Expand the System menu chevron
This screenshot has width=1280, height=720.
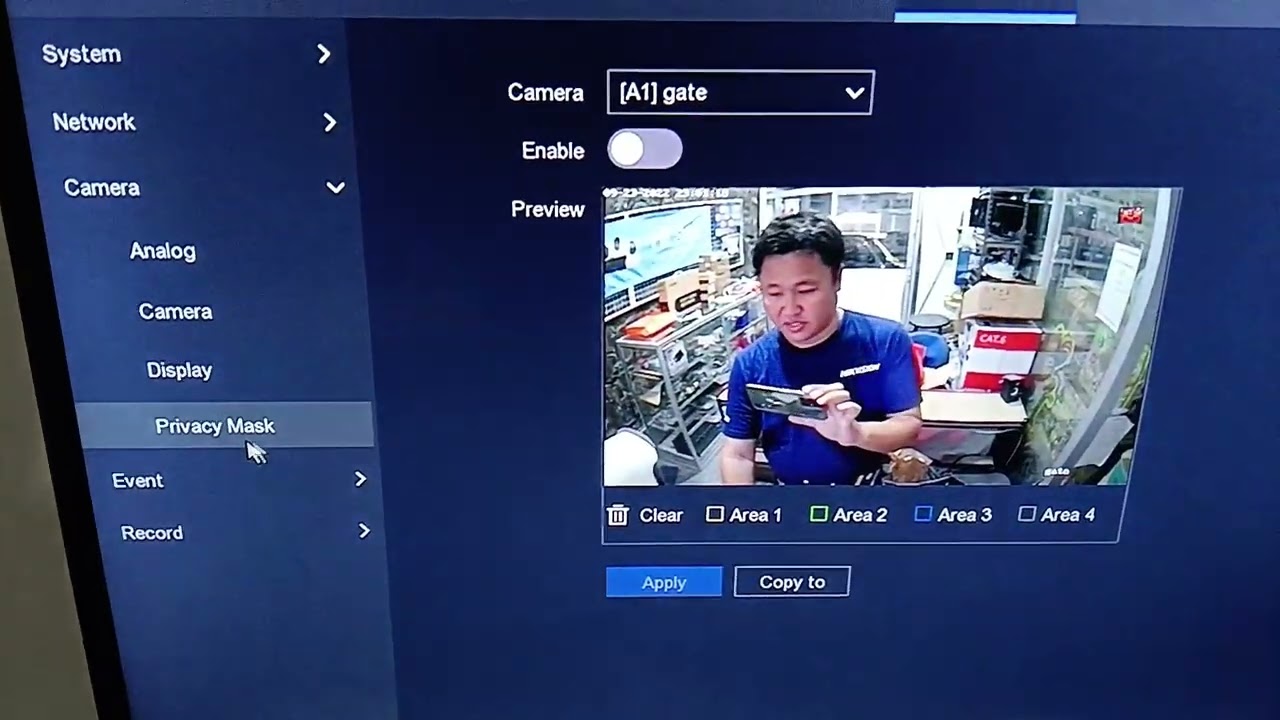[323, 54]
